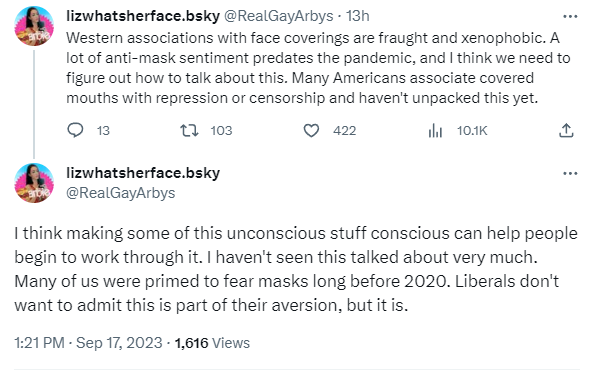Click the 10.1K views count
Viewport: 595px width, 372px height.
(472, 131)
